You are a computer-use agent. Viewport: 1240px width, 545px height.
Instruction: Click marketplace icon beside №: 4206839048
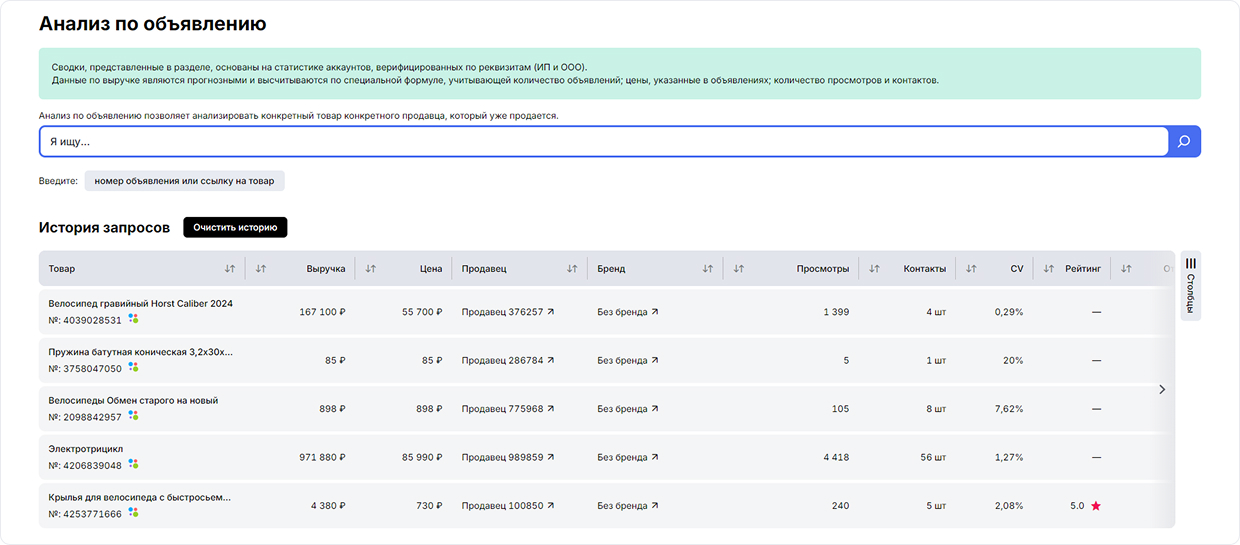[x=133, y=465]
